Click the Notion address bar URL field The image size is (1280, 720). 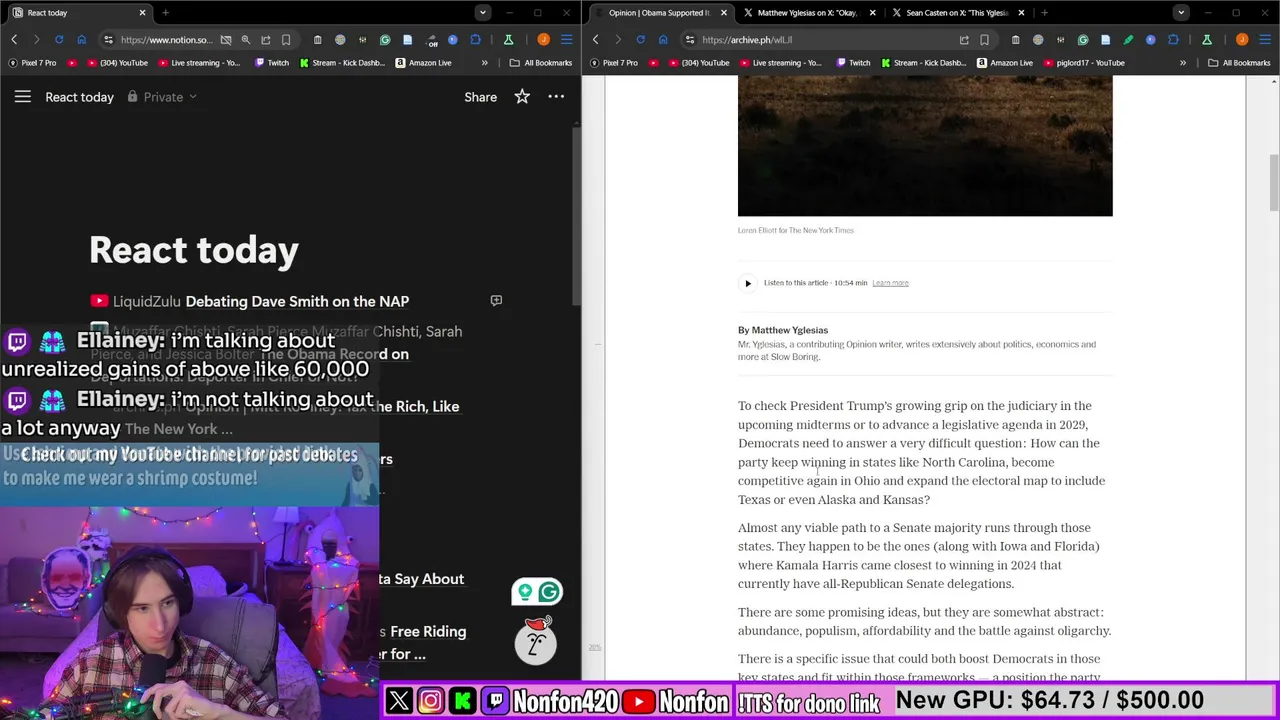(166, 40)
